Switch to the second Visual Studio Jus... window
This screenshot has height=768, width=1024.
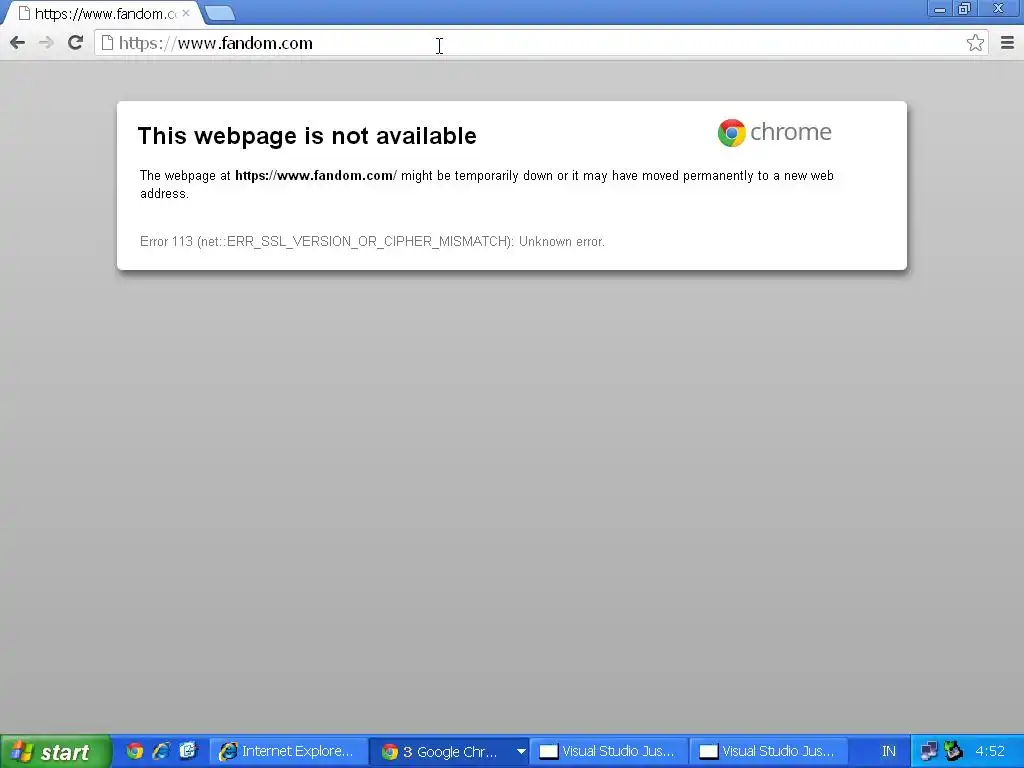[x=769, y=752]
